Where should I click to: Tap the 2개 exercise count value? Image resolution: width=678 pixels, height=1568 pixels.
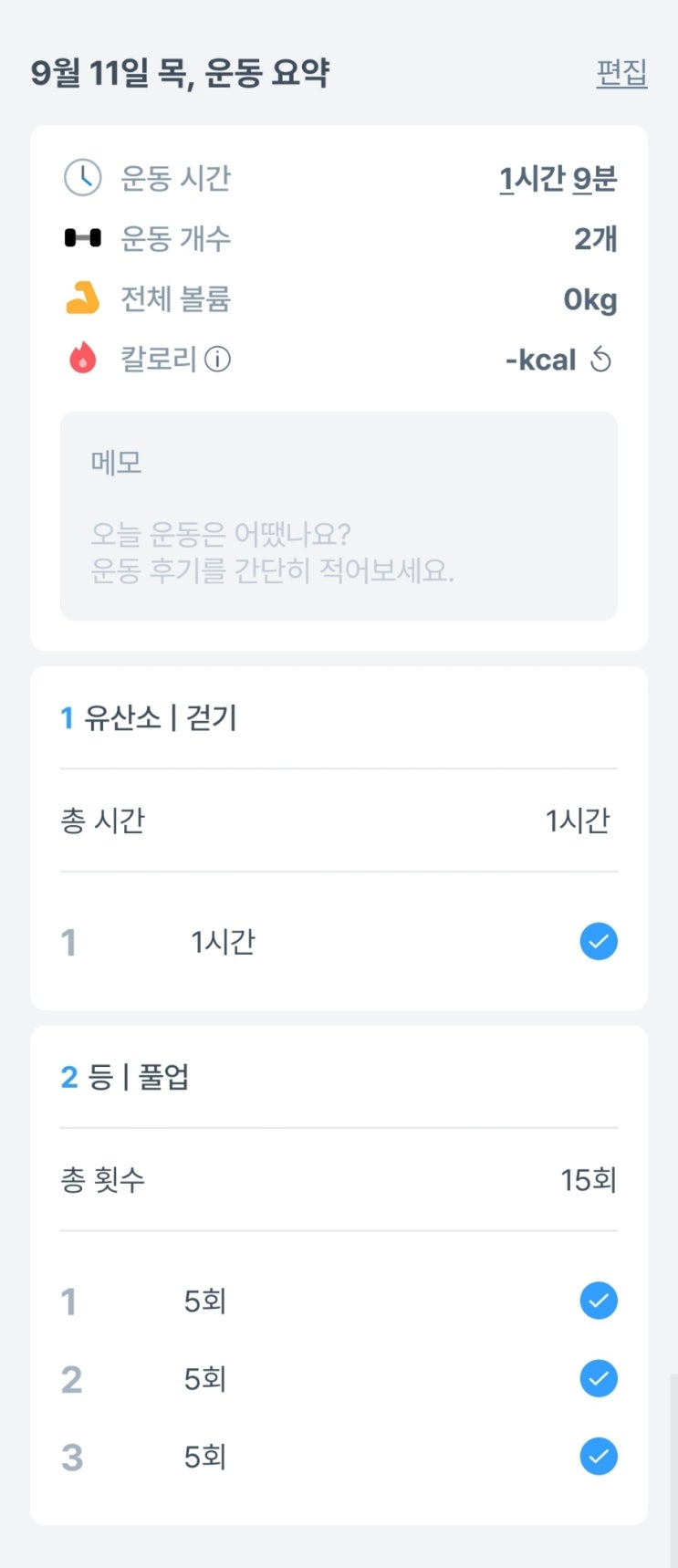click(595, 239)
